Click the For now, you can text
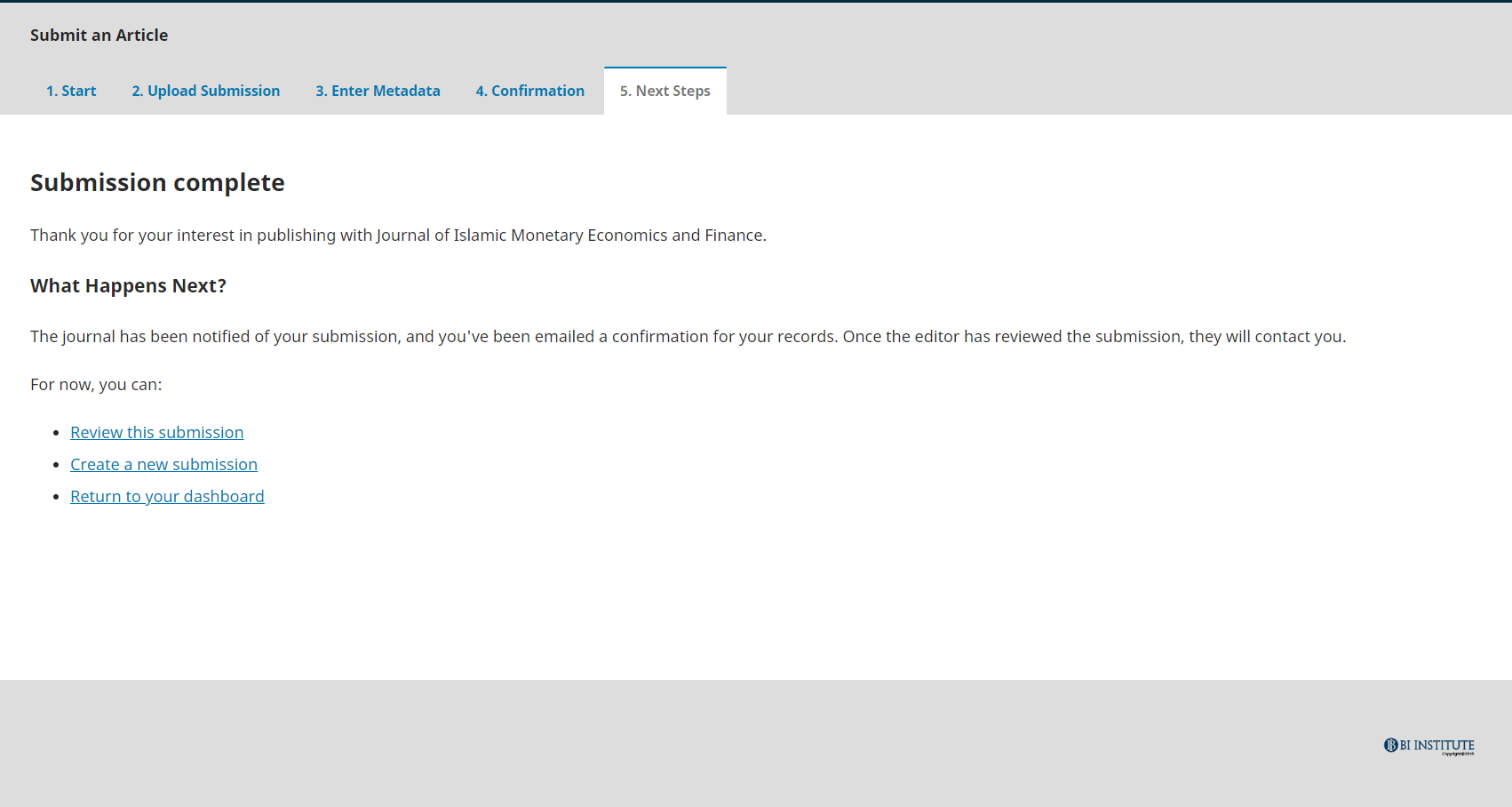This screenshot has width=1512, height=807. (96, 385)
